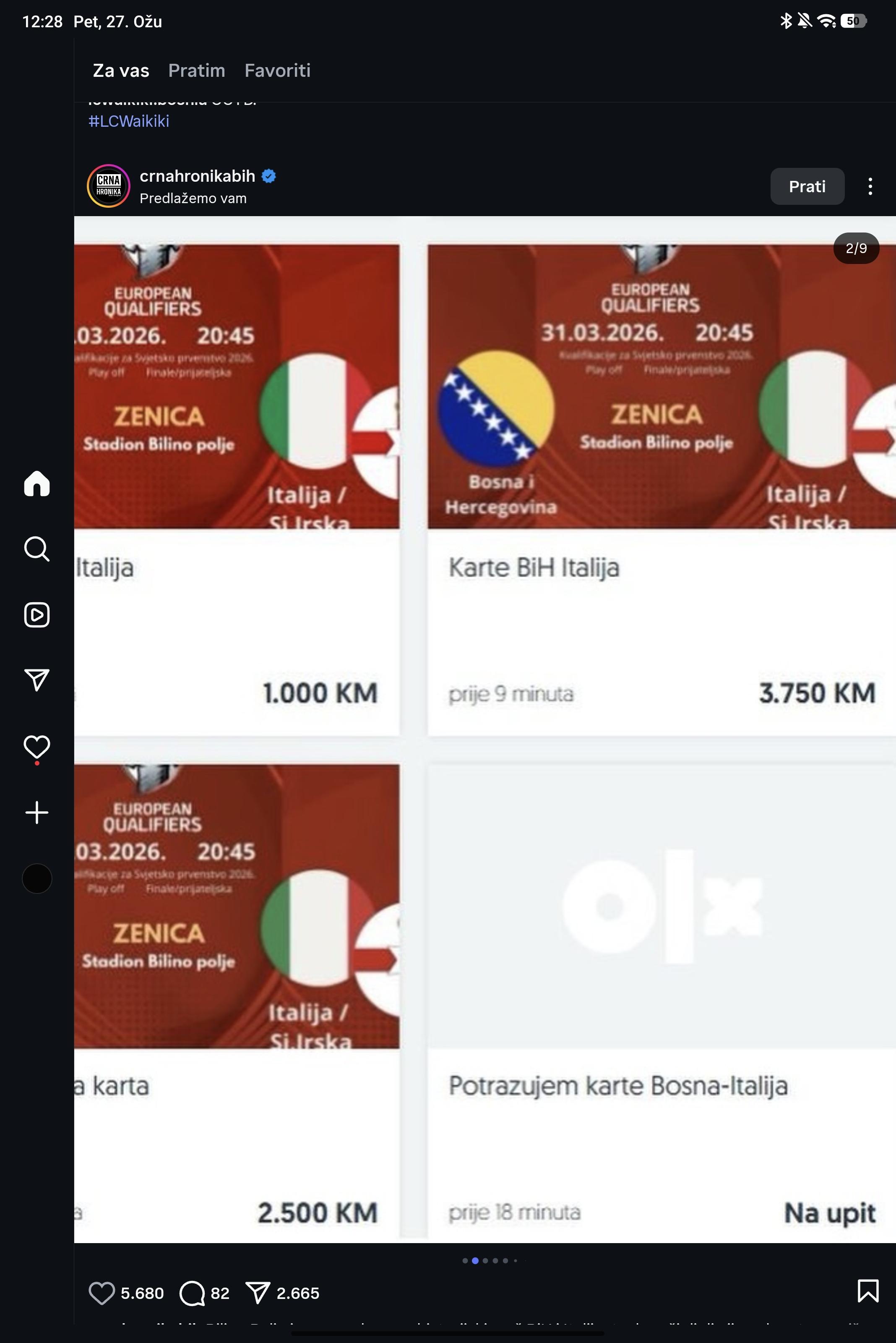Select the Za vas tab
This screenshot has height=1343, width=896.
pyautogui.click(x=120, y=71)
